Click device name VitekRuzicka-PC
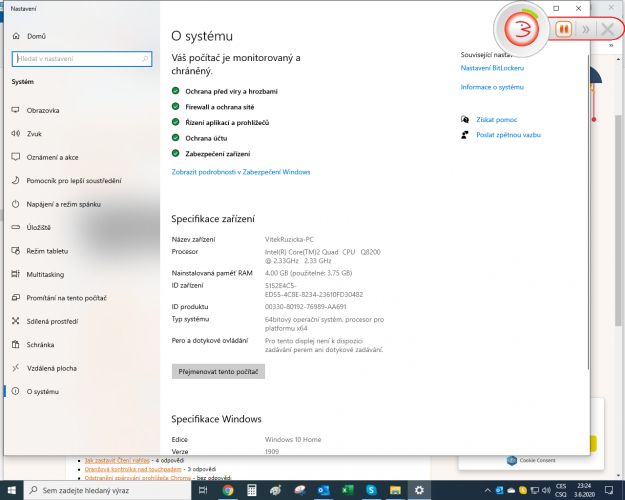This screenshot has height=500, width=625. click(289, 239)
